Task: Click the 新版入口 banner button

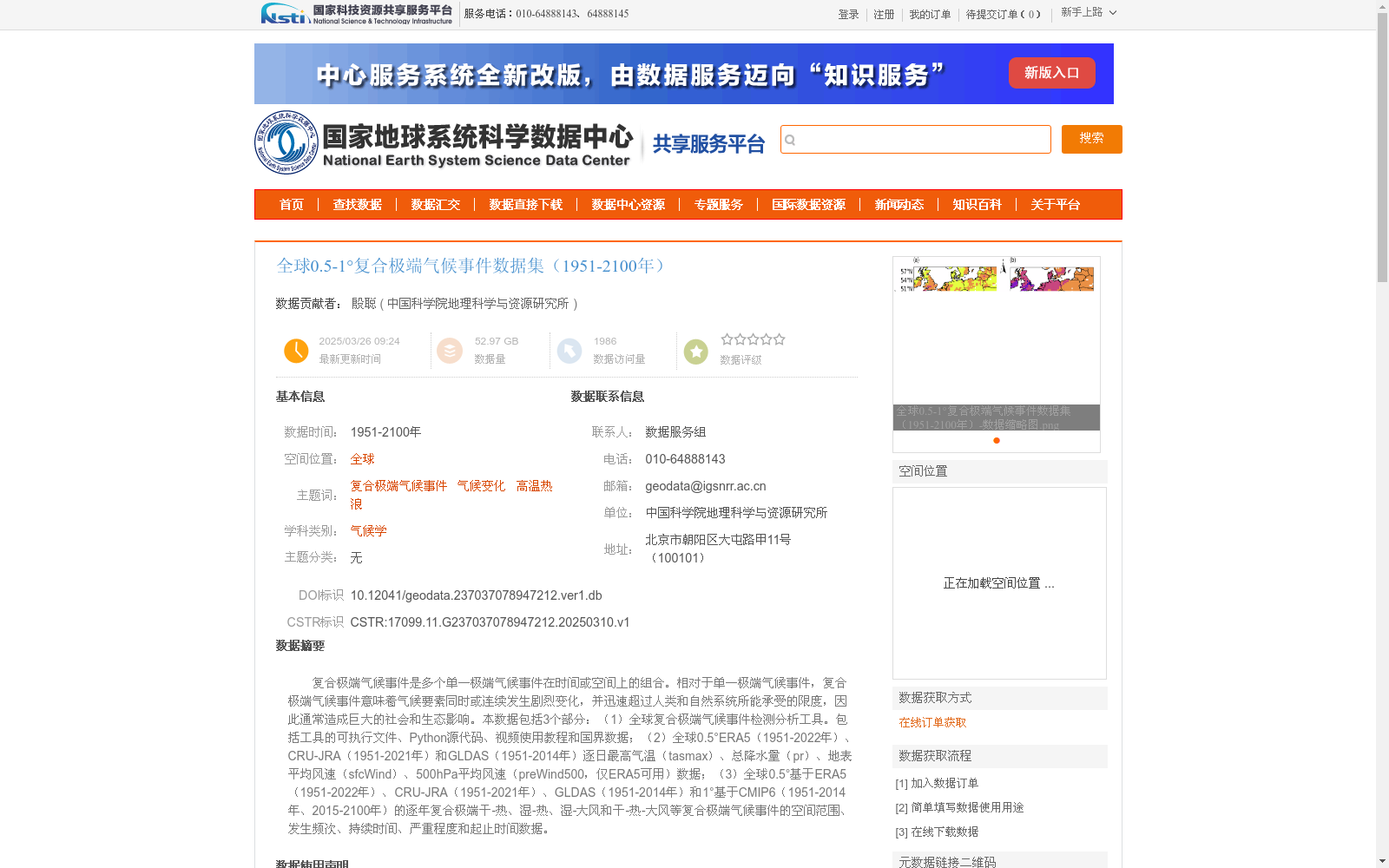Action: point(1052,73)
